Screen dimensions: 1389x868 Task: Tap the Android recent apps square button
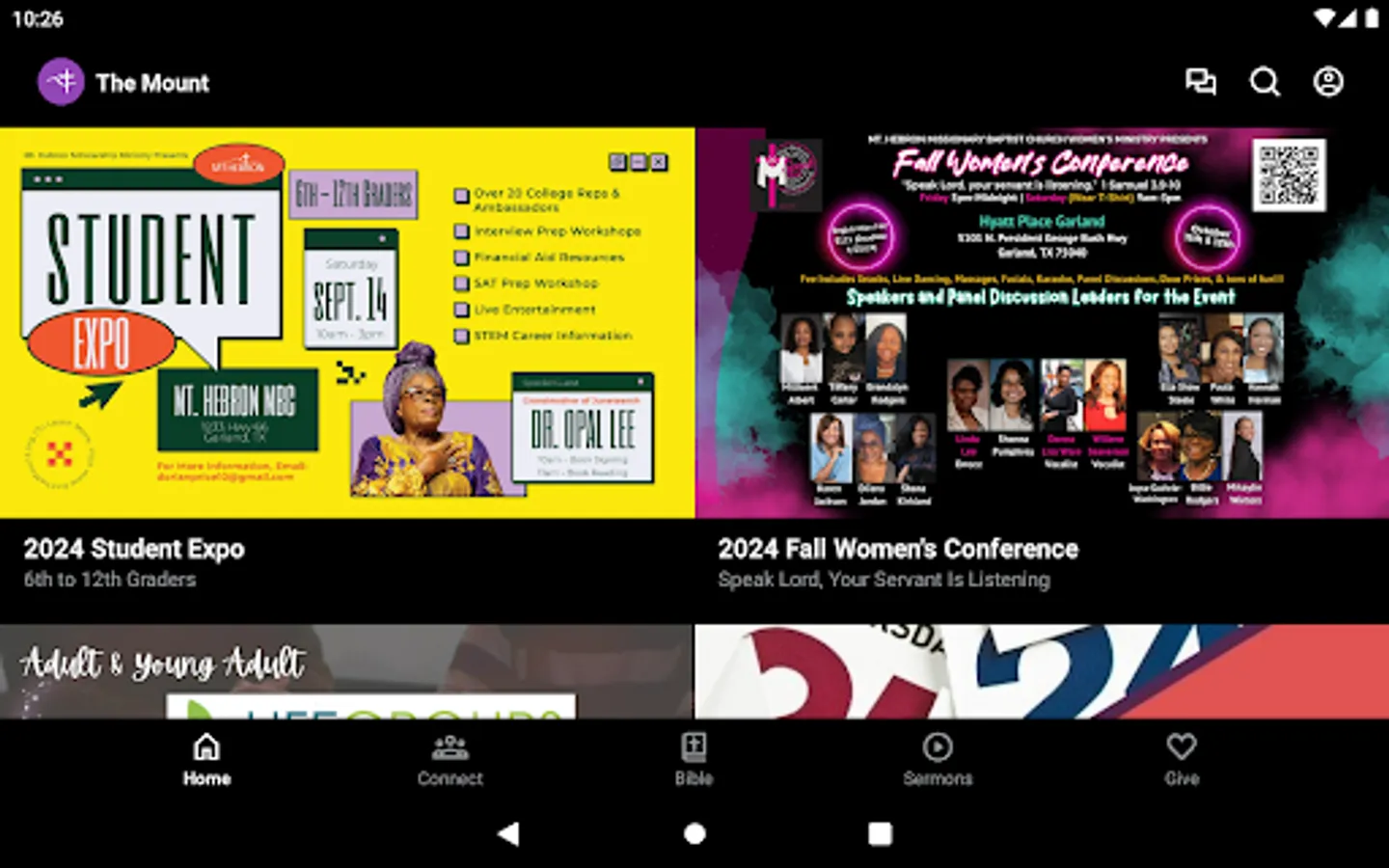tap(879, 833)
